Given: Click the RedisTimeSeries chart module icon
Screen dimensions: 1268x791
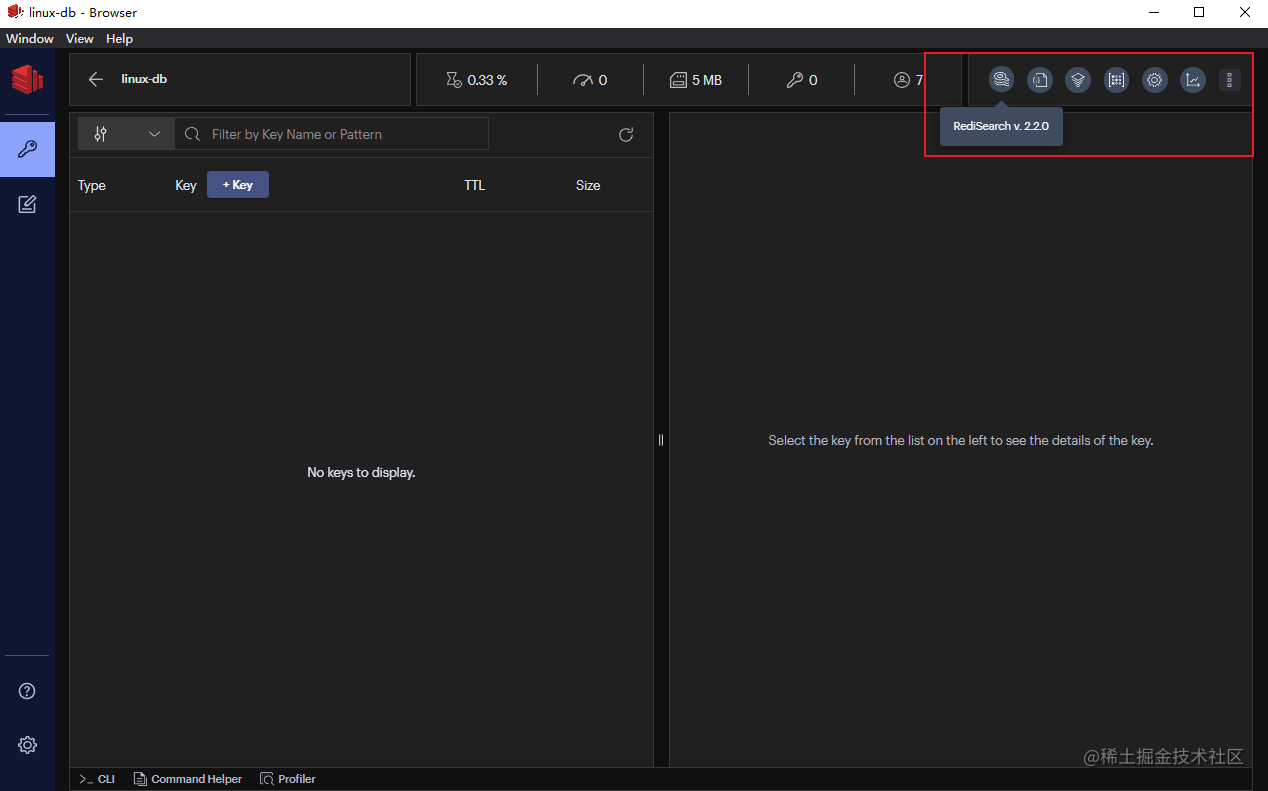Looking at the screenshot, I should [1193, 80].
